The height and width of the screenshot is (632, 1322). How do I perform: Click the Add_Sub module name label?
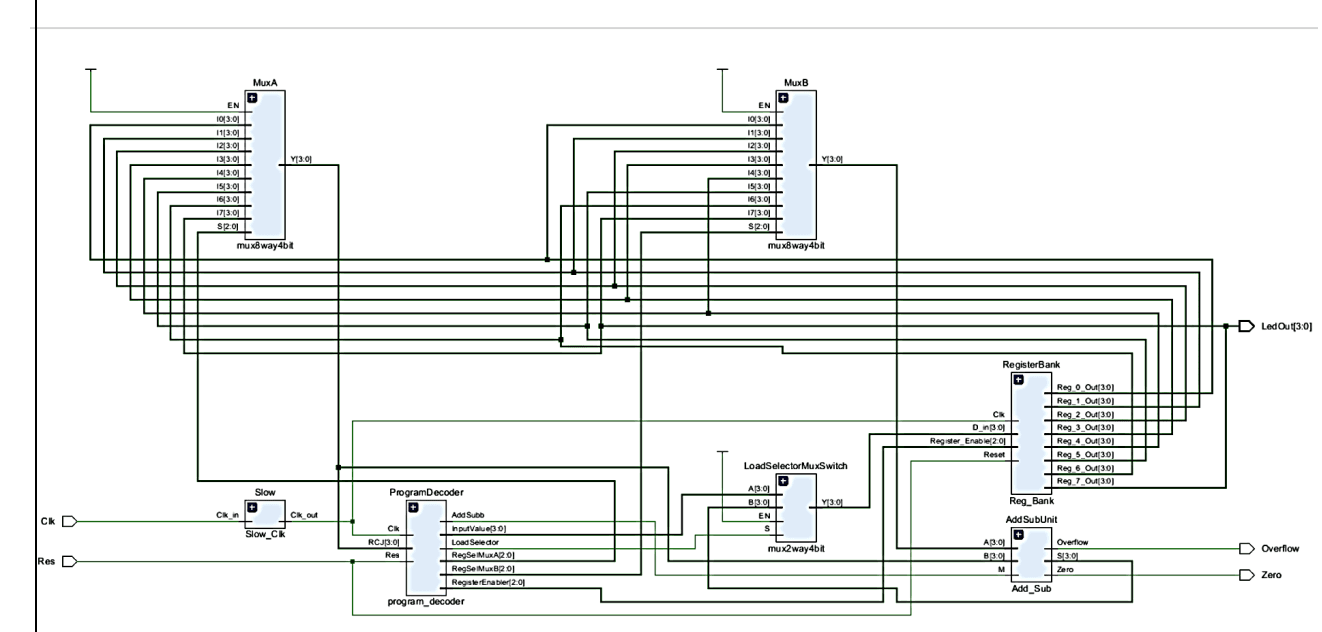click(1032, 590)
